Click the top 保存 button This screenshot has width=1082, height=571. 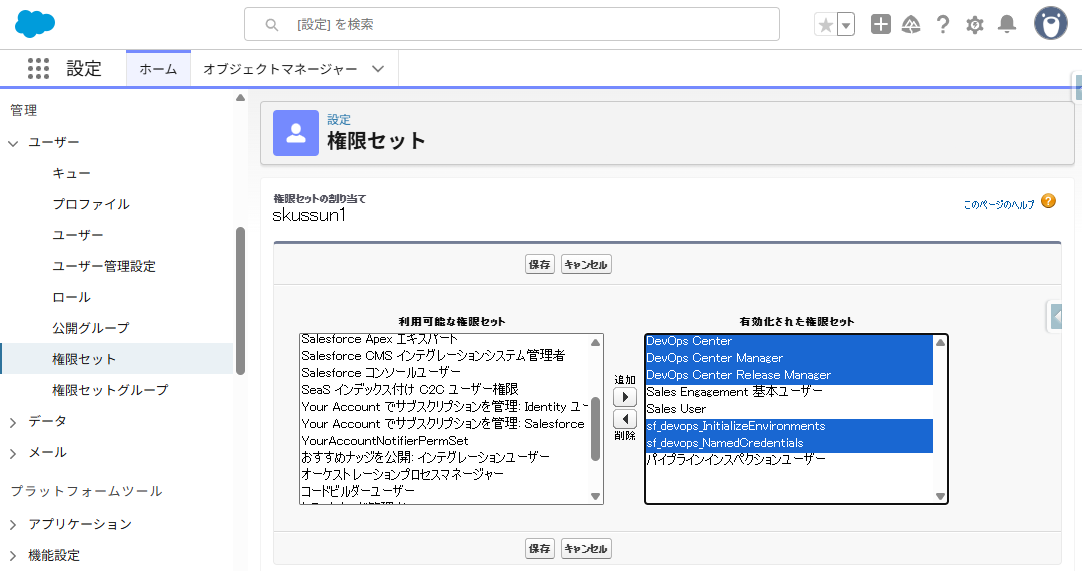[540, 264]
